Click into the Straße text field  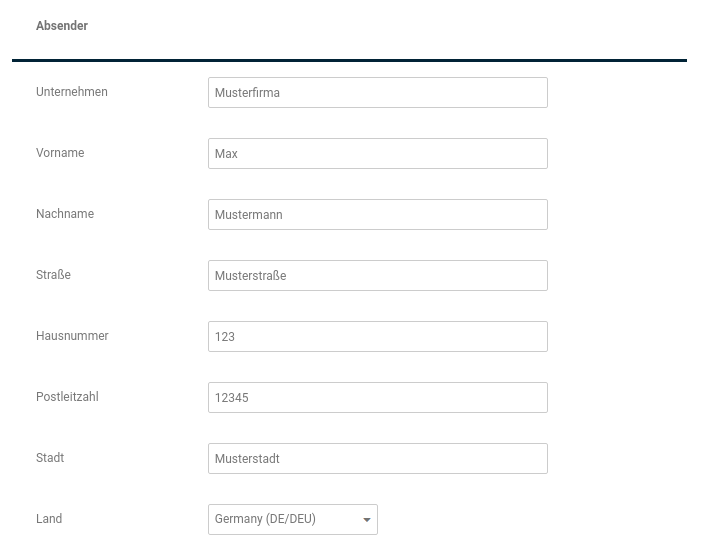click(377, 275)
